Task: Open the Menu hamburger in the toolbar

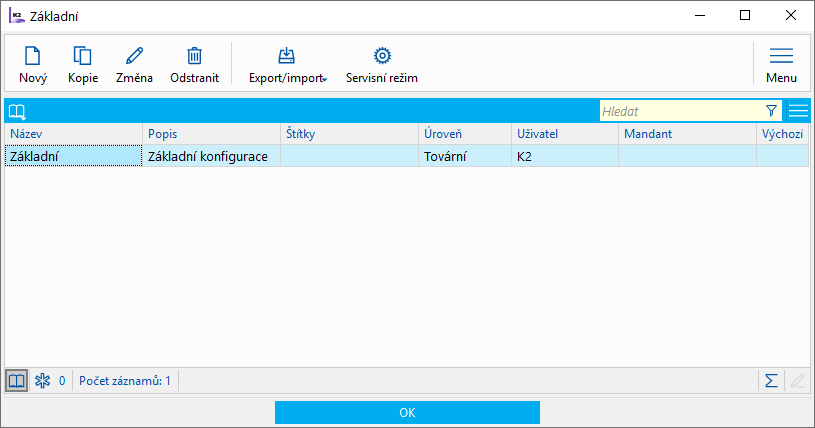Action: [781, 65]
